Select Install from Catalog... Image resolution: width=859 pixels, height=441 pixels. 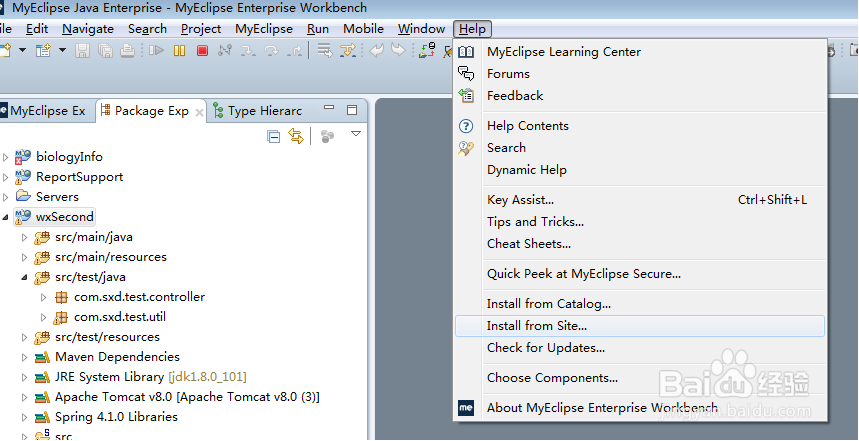coord(640,303)
